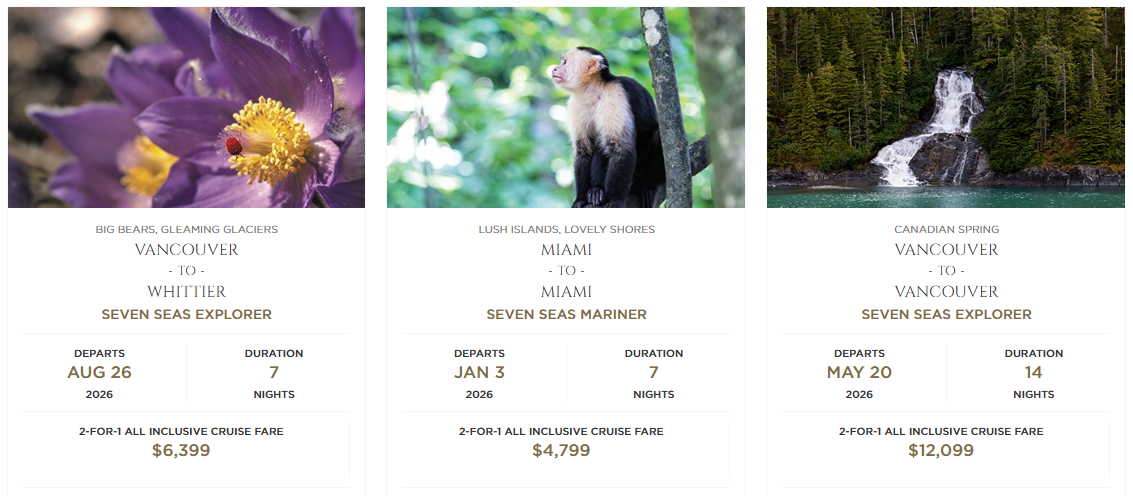Open Lush Islands, Lovely Shores cruise
The height and width of the screenshot is (496, 1133).
click(x=566, y=229)
